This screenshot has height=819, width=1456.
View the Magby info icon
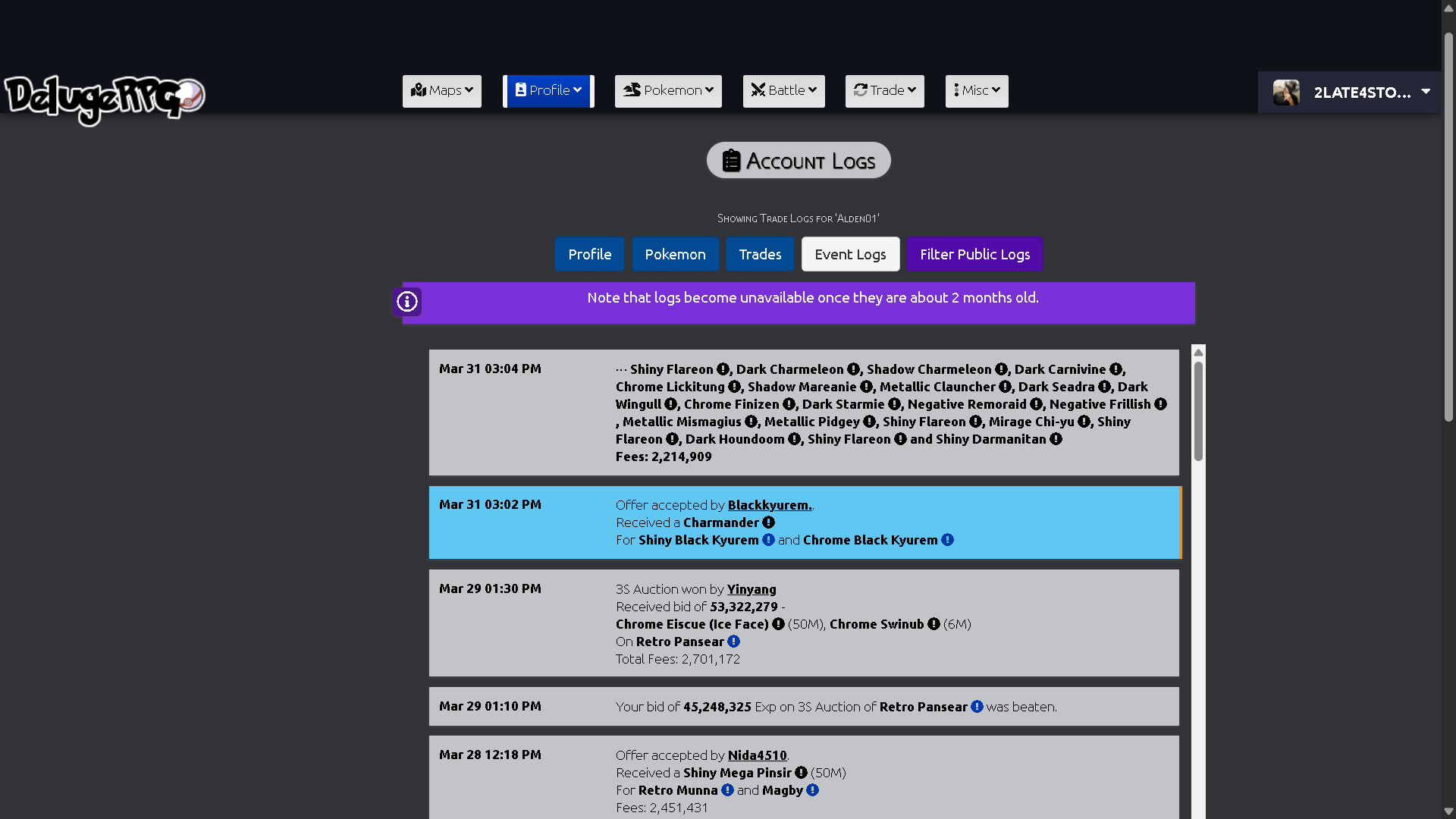(812, 790)
